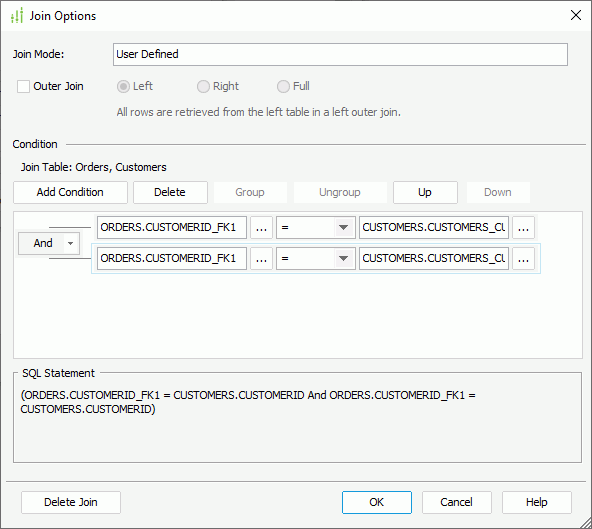Click the Add Condition button
Image resolution: width=592 pixels, height=529 pixels.
tap(70, 192)
